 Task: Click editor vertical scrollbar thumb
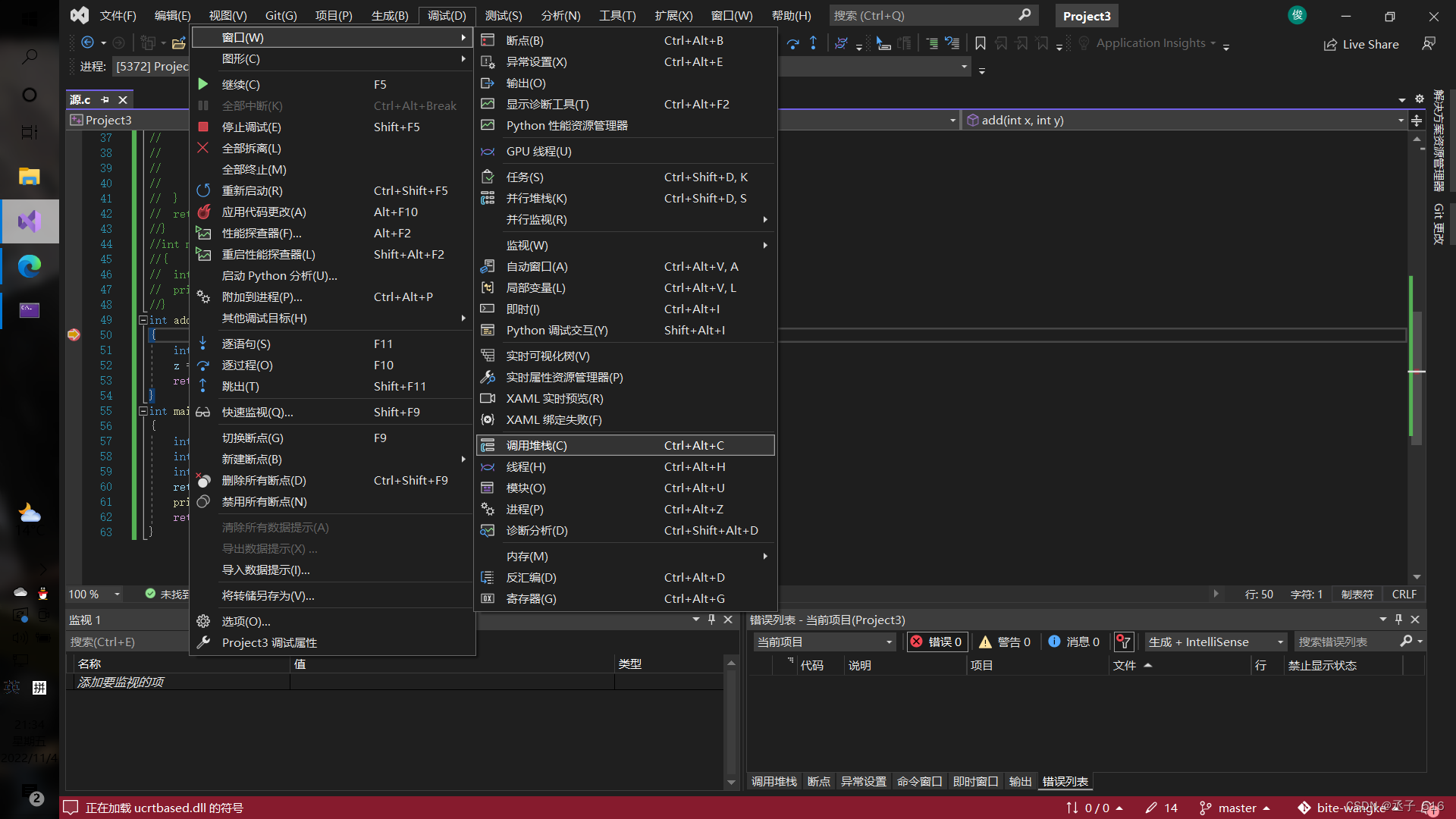(x=1417, y=378)
